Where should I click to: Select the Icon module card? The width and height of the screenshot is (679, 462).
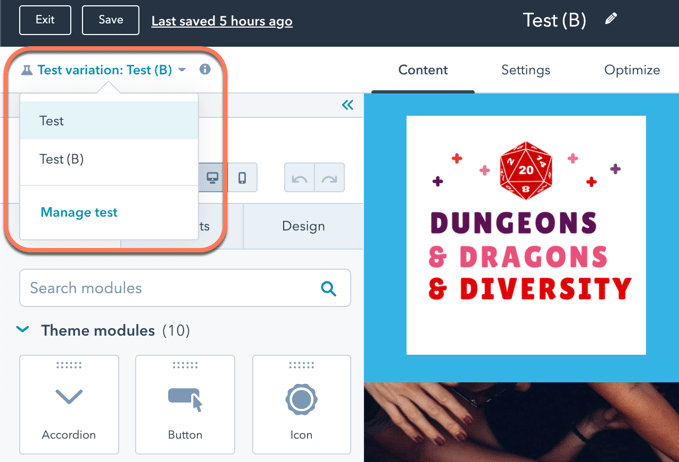301,404
